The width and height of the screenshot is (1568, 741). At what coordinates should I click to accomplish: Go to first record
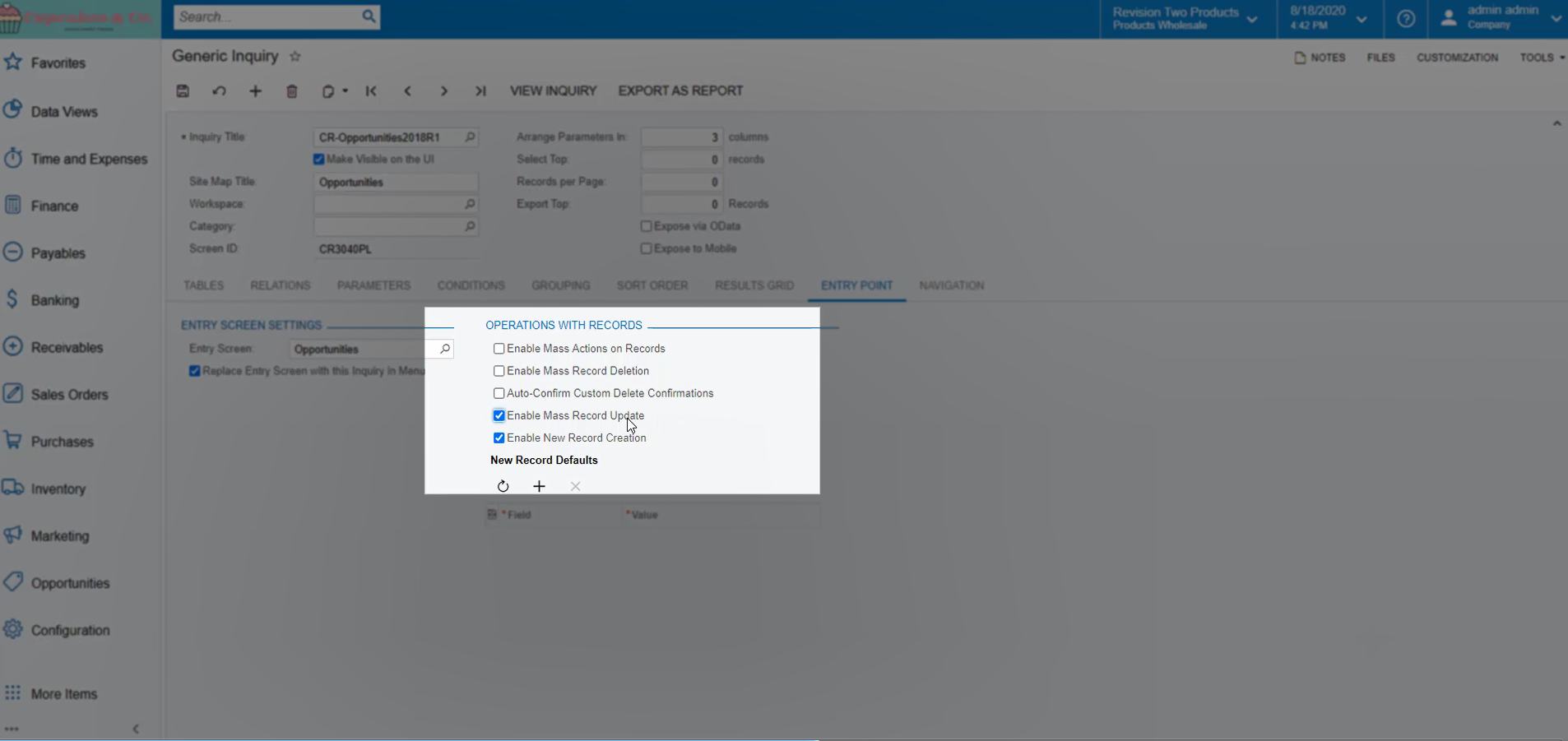(371, 91)
